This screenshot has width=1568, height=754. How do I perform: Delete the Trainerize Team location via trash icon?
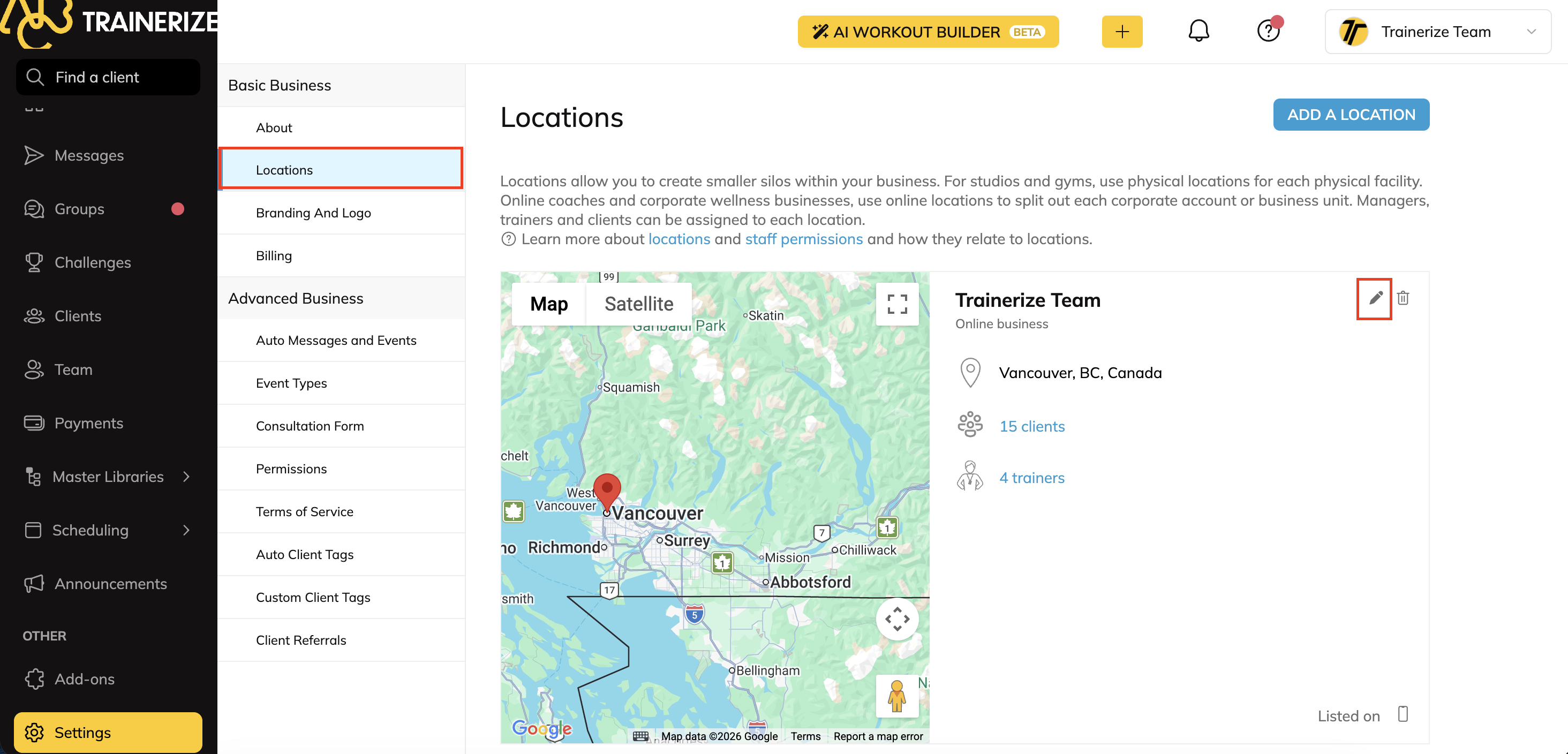tap(1403, 298)
